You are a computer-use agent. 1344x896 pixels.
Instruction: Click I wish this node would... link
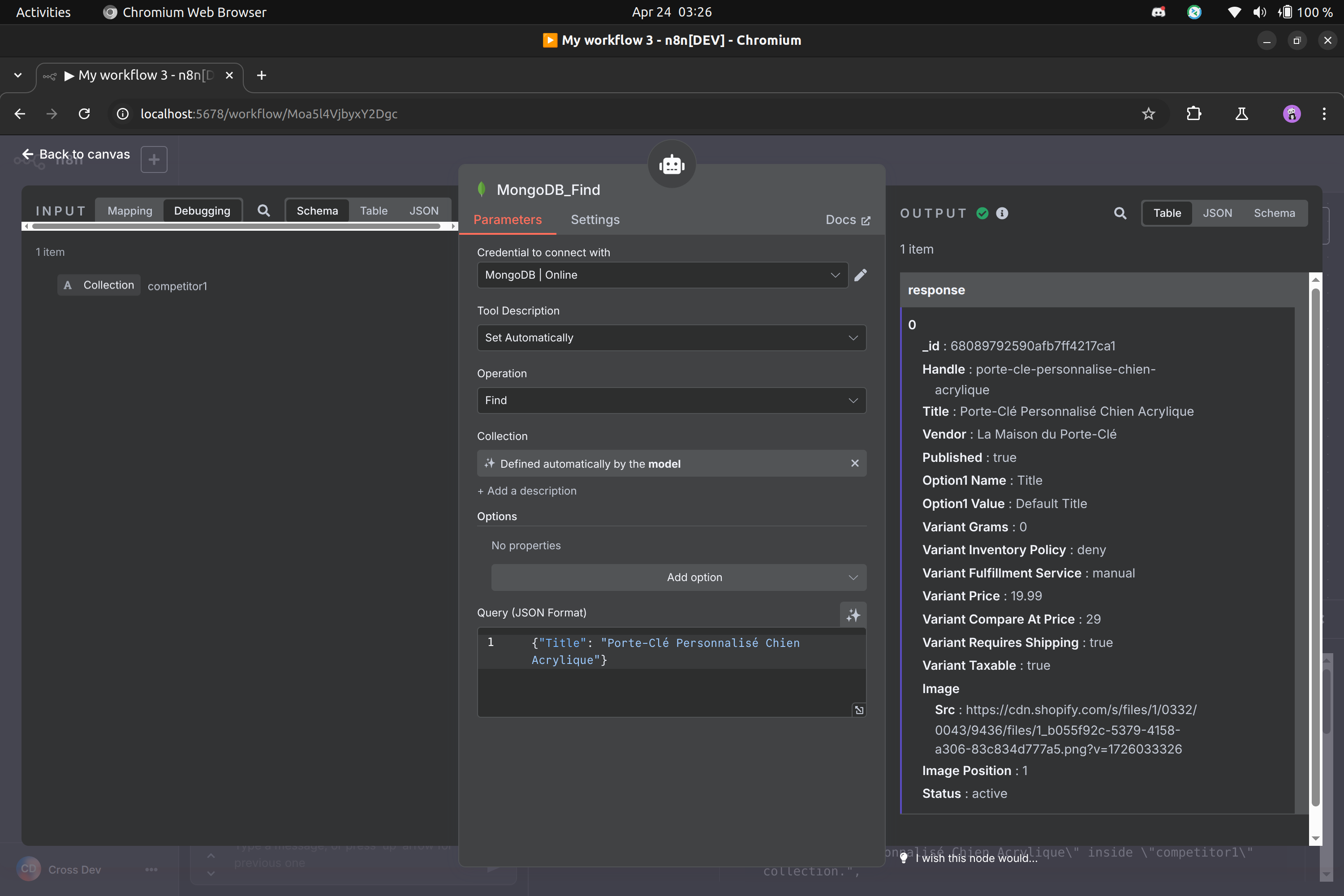pos(976,858)
